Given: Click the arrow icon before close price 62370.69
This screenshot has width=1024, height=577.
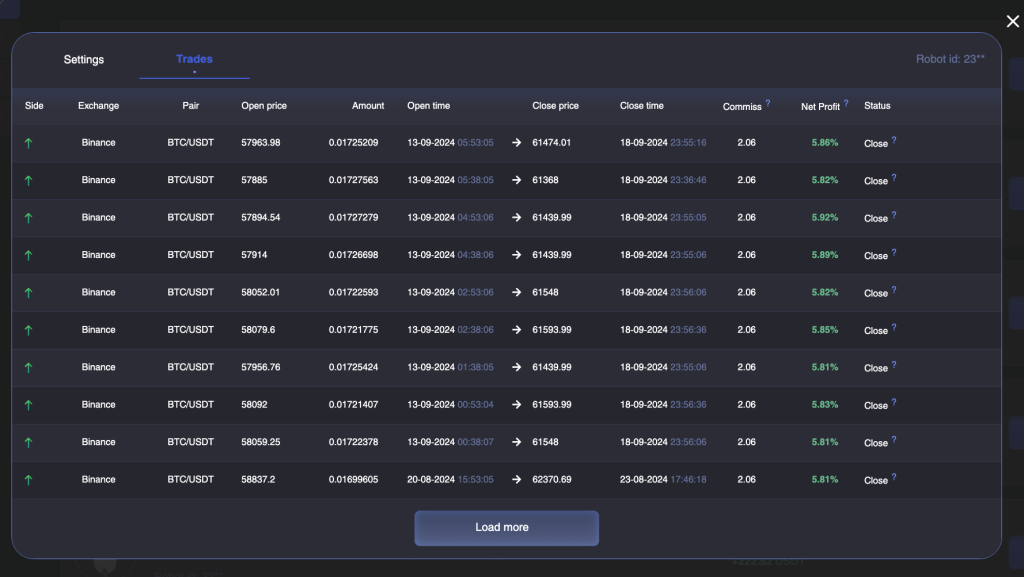Looking at the screenshot, I should [516, 480].
